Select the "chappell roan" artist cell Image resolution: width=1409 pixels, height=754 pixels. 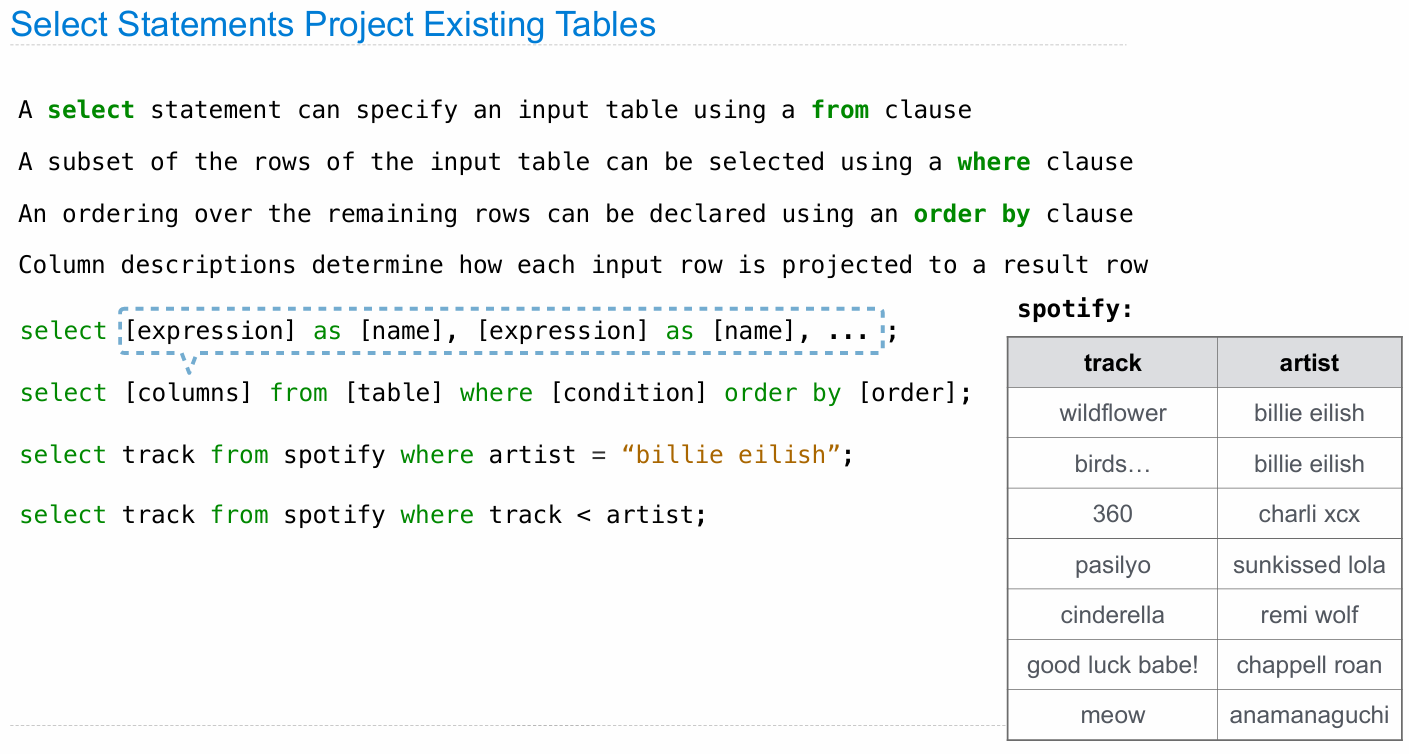click(x=1309, y=665)
